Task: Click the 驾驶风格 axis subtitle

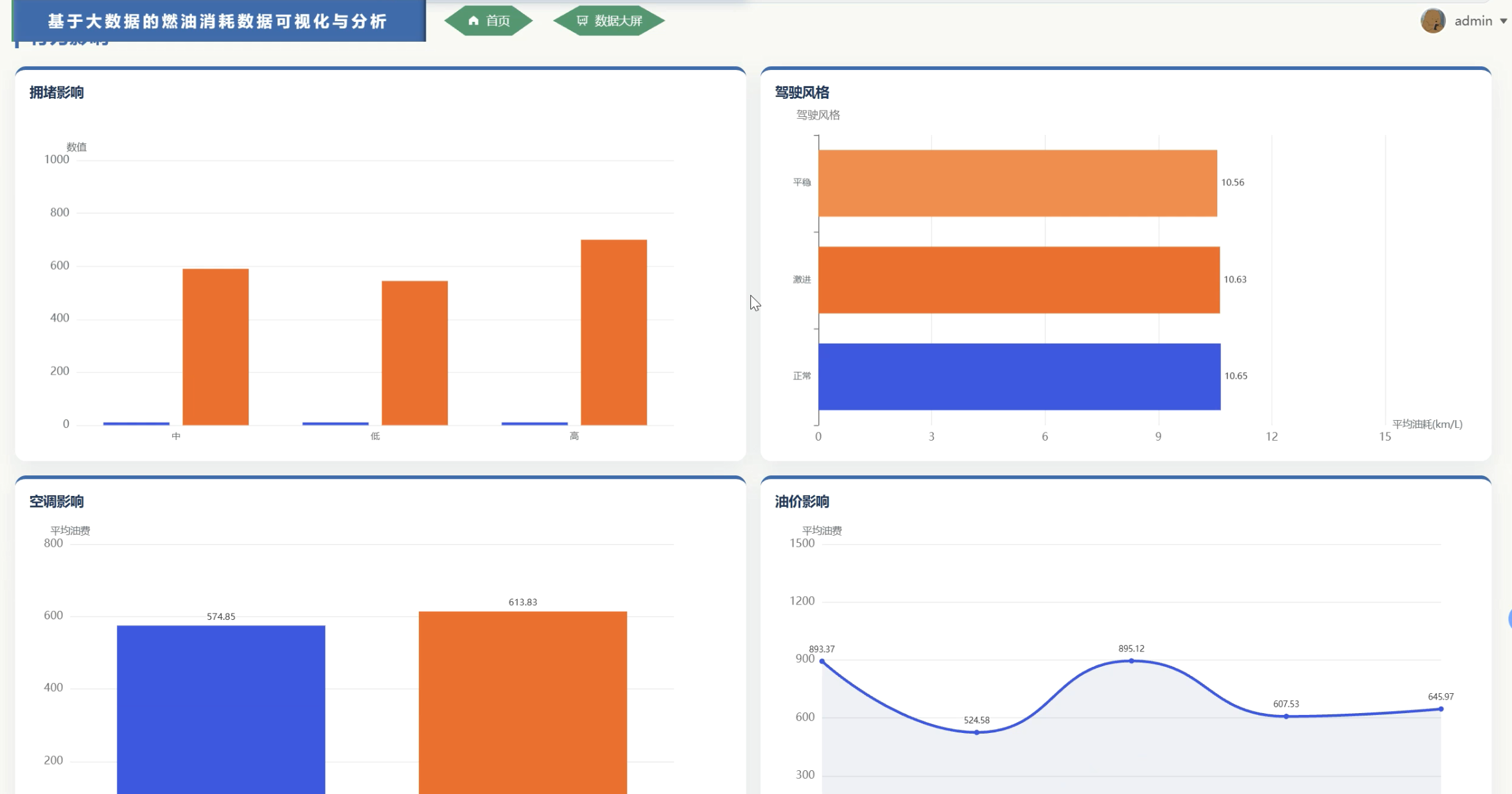Action: coord(818,115)
